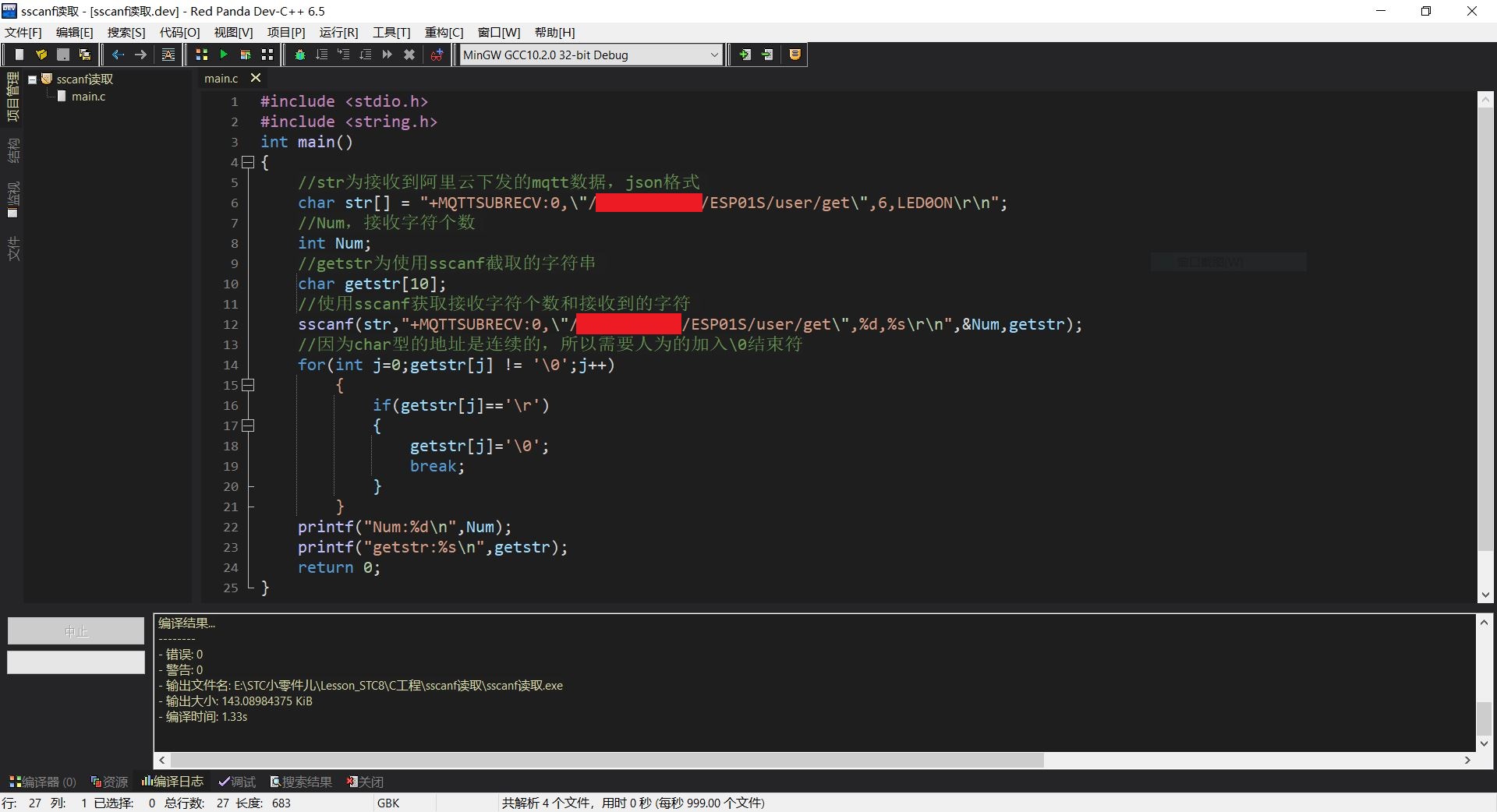Click the debugger Step Into icon
The height and width of the screenshot is (812, 1497).
(344, 55)
